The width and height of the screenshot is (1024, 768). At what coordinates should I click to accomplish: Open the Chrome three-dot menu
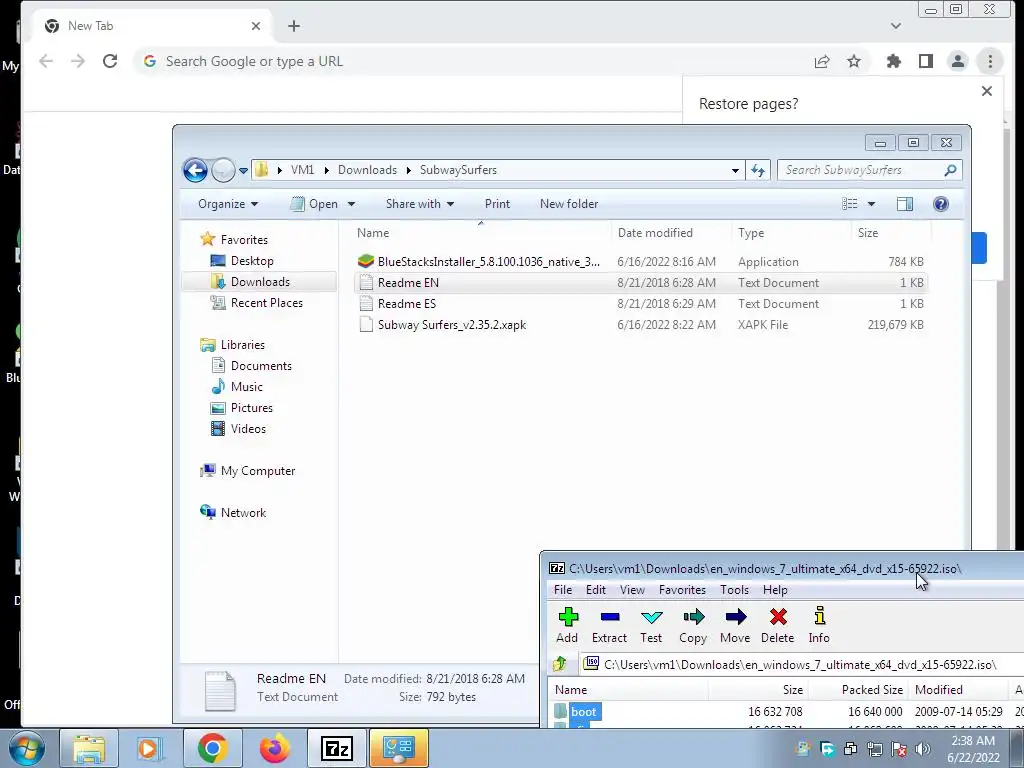coord(990,61)
